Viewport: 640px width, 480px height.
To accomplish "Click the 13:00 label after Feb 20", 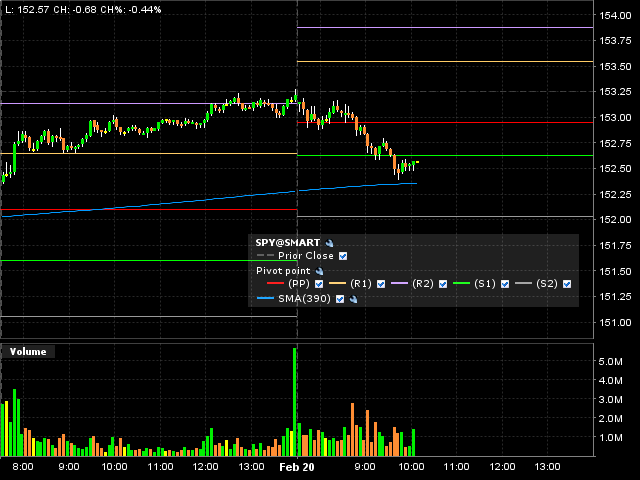I will click(547, 467).
